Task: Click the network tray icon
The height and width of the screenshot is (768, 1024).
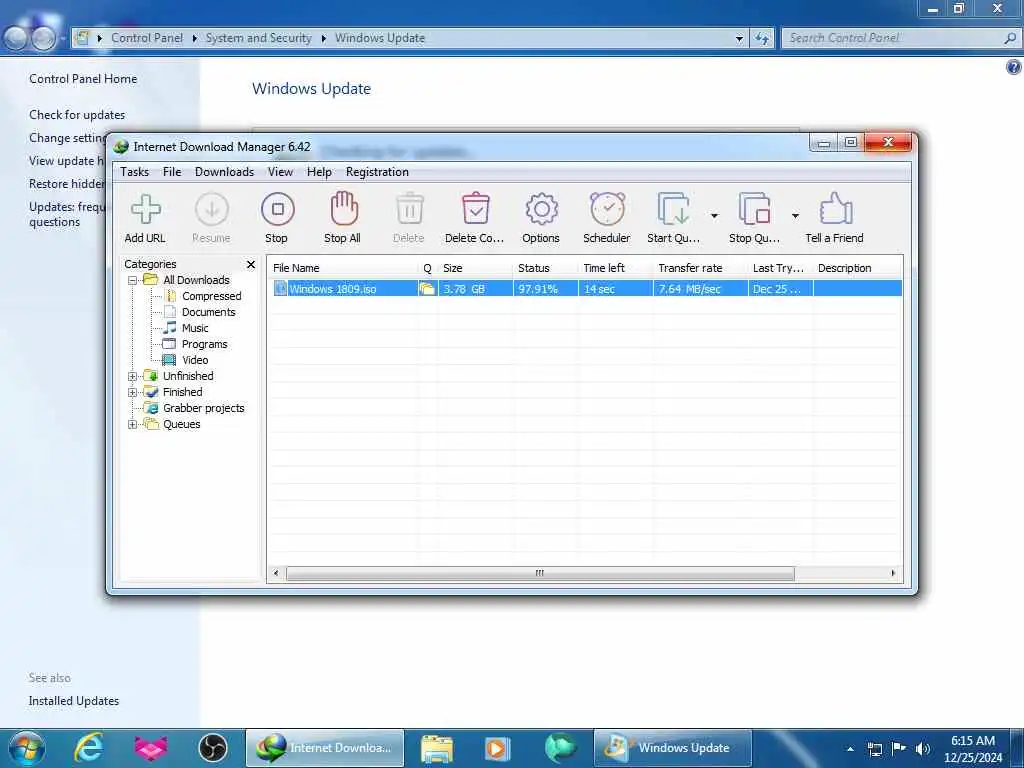Action: (x=874, y=748)
